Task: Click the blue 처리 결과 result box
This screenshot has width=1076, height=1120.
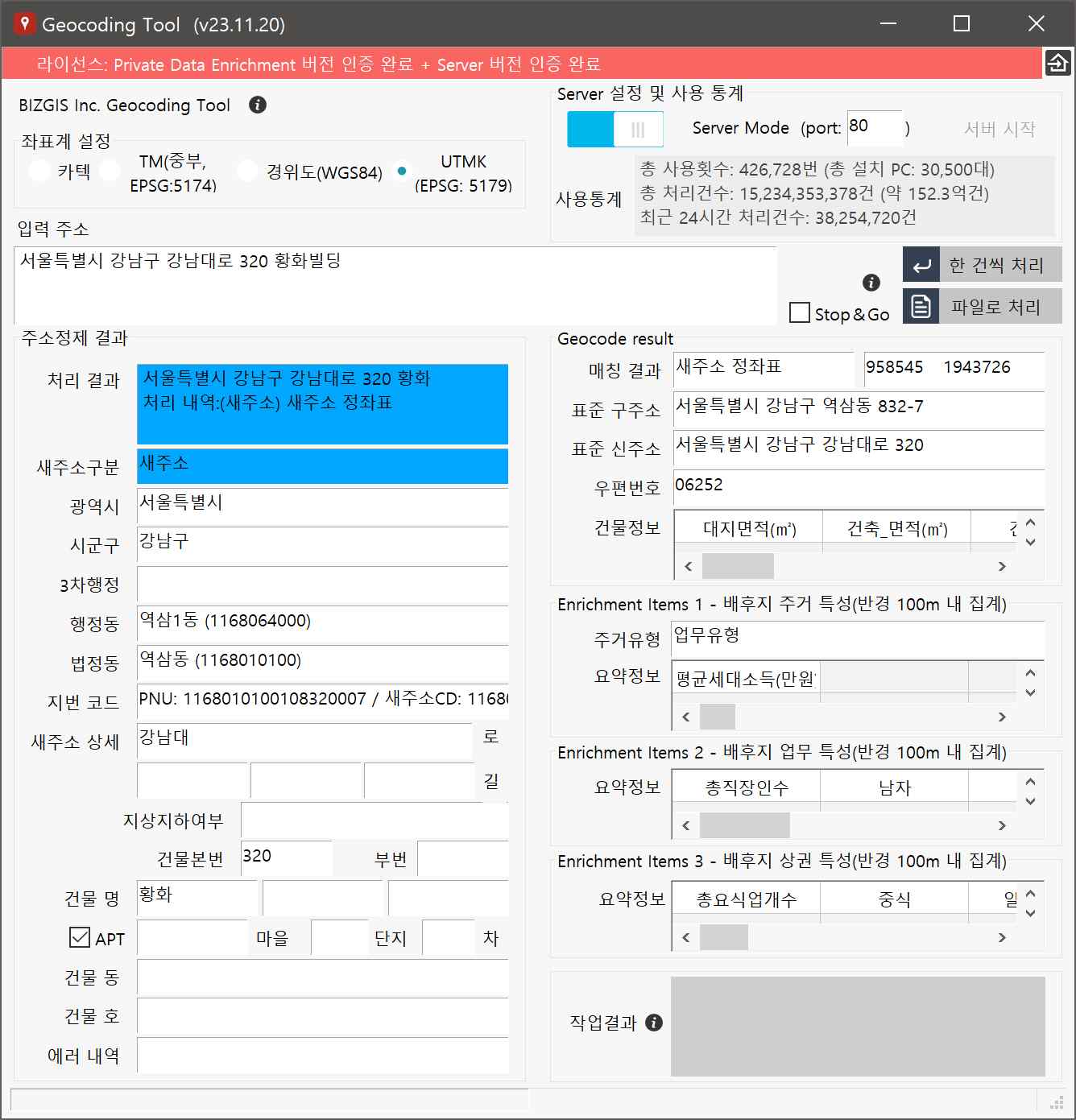Action: (x=322, y=404)
